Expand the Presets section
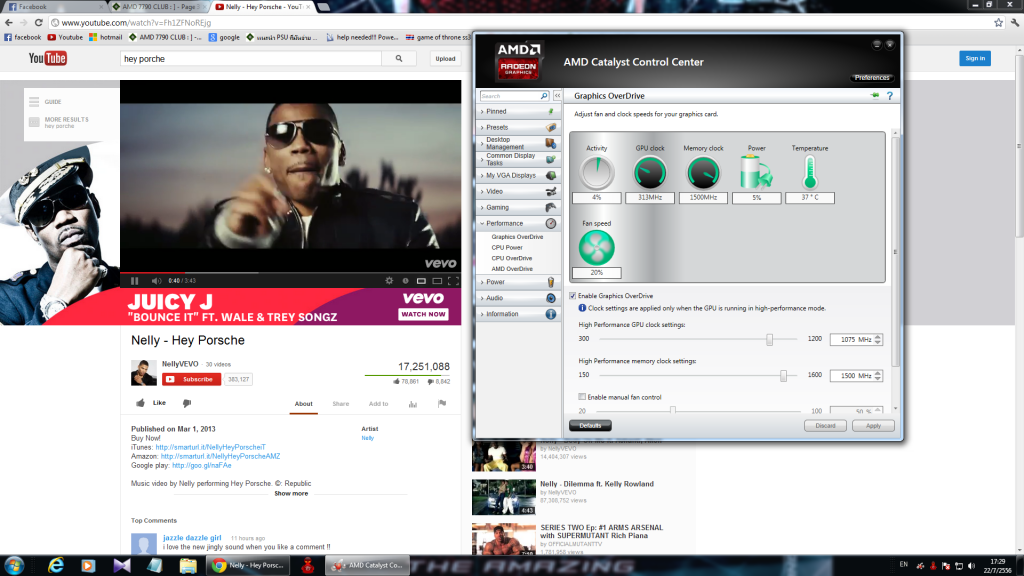The image size is (1024, 576). pyautogui.click(x=519, y=127)
